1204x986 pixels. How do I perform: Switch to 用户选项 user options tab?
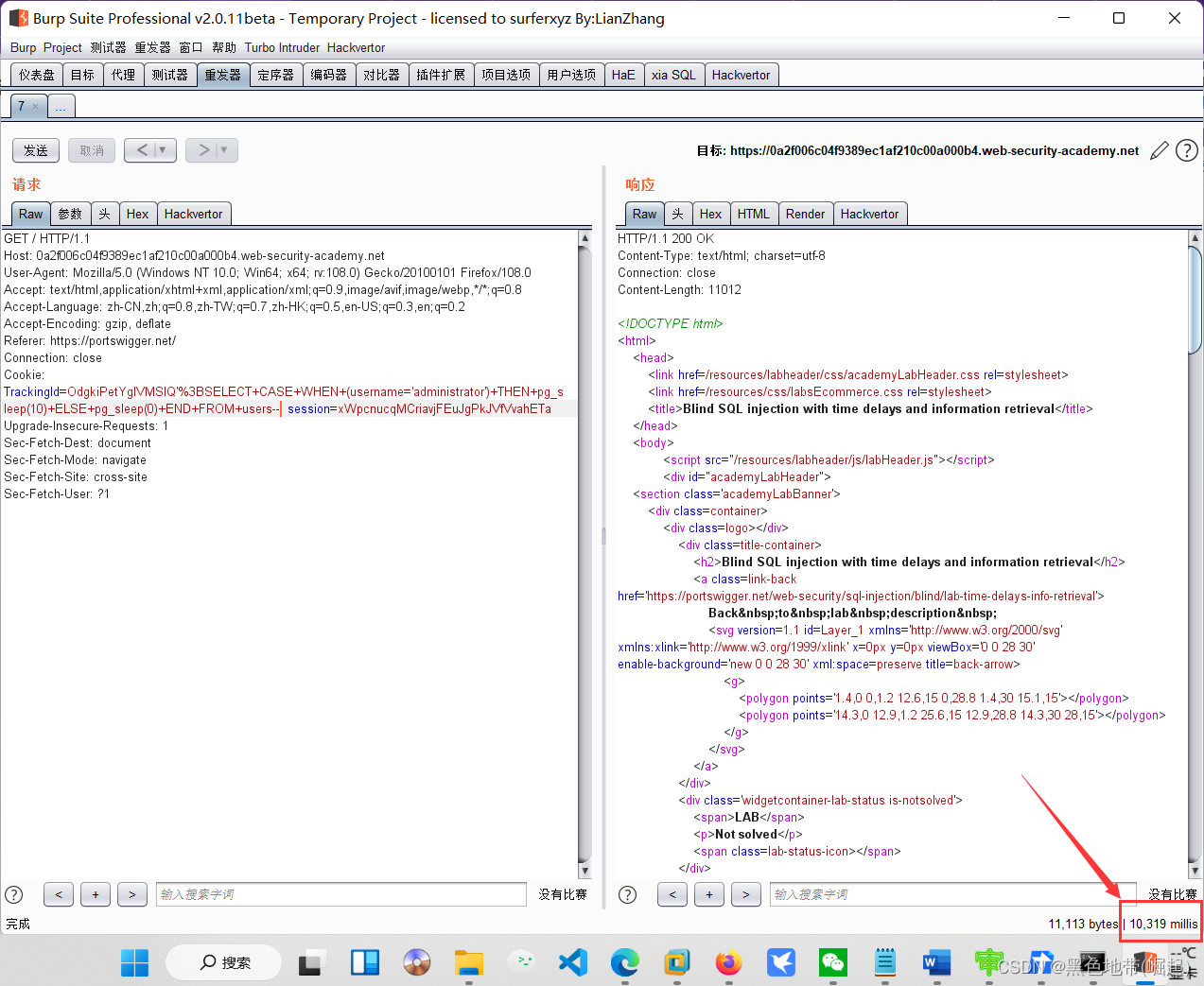click(x=571, y=75)
